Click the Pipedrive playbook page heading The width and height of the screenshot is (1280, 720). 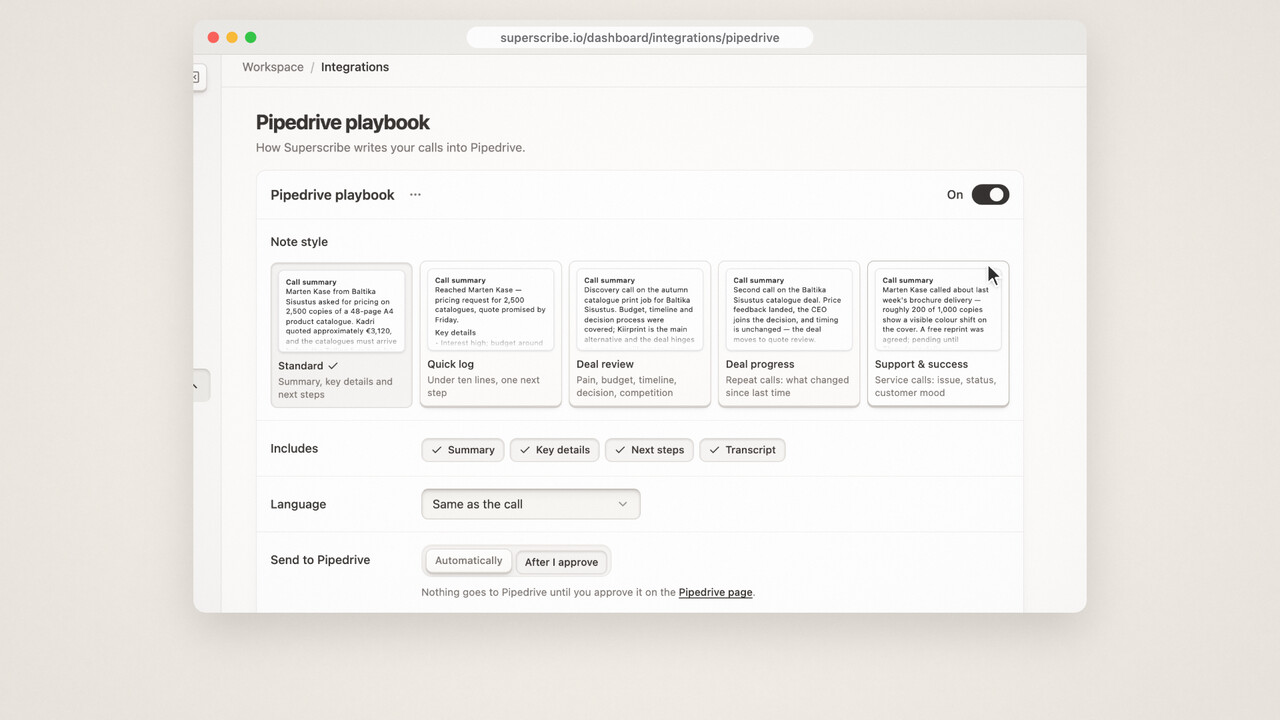[x=343, y=122]
